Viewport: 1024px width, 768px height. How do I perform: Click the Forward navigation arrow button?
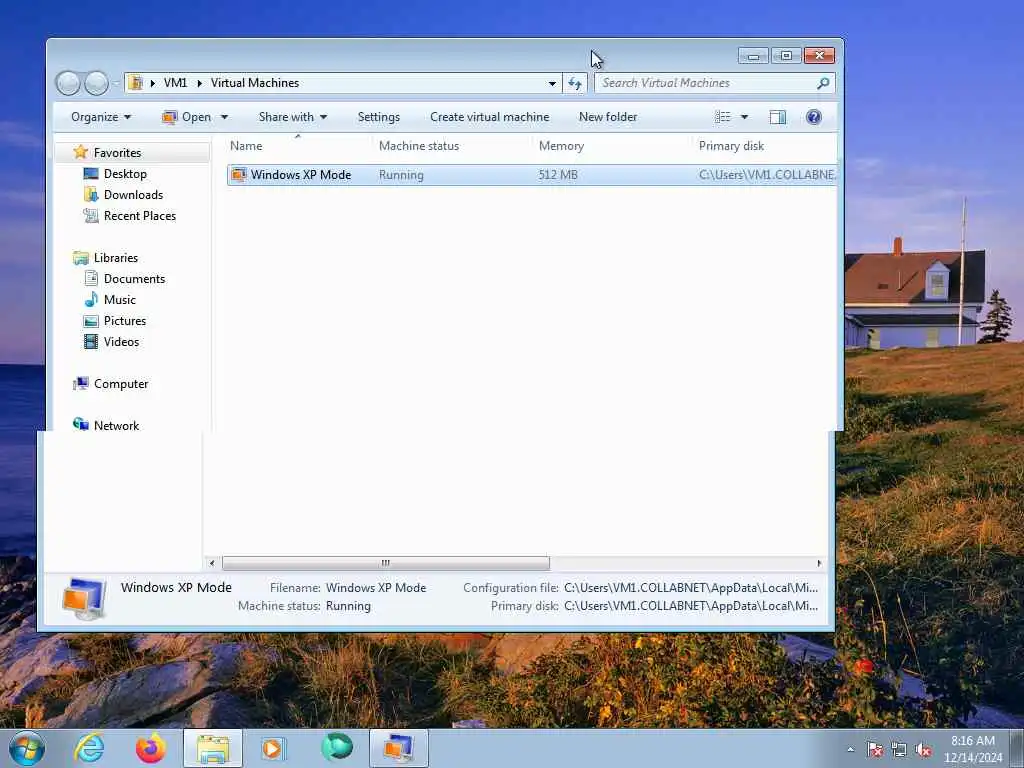pos(97,83)
